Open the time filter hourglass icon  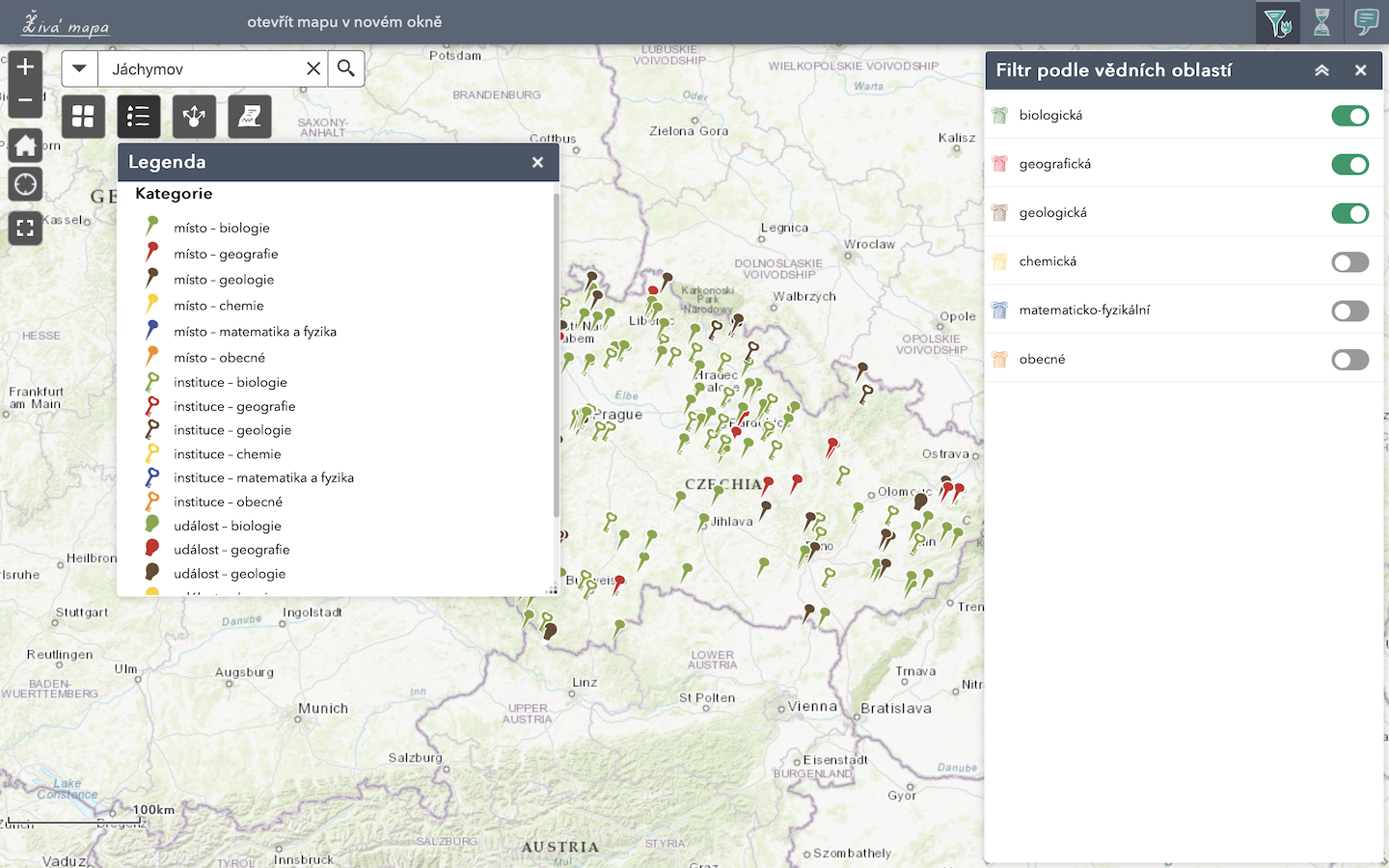tap(1321, 22)
